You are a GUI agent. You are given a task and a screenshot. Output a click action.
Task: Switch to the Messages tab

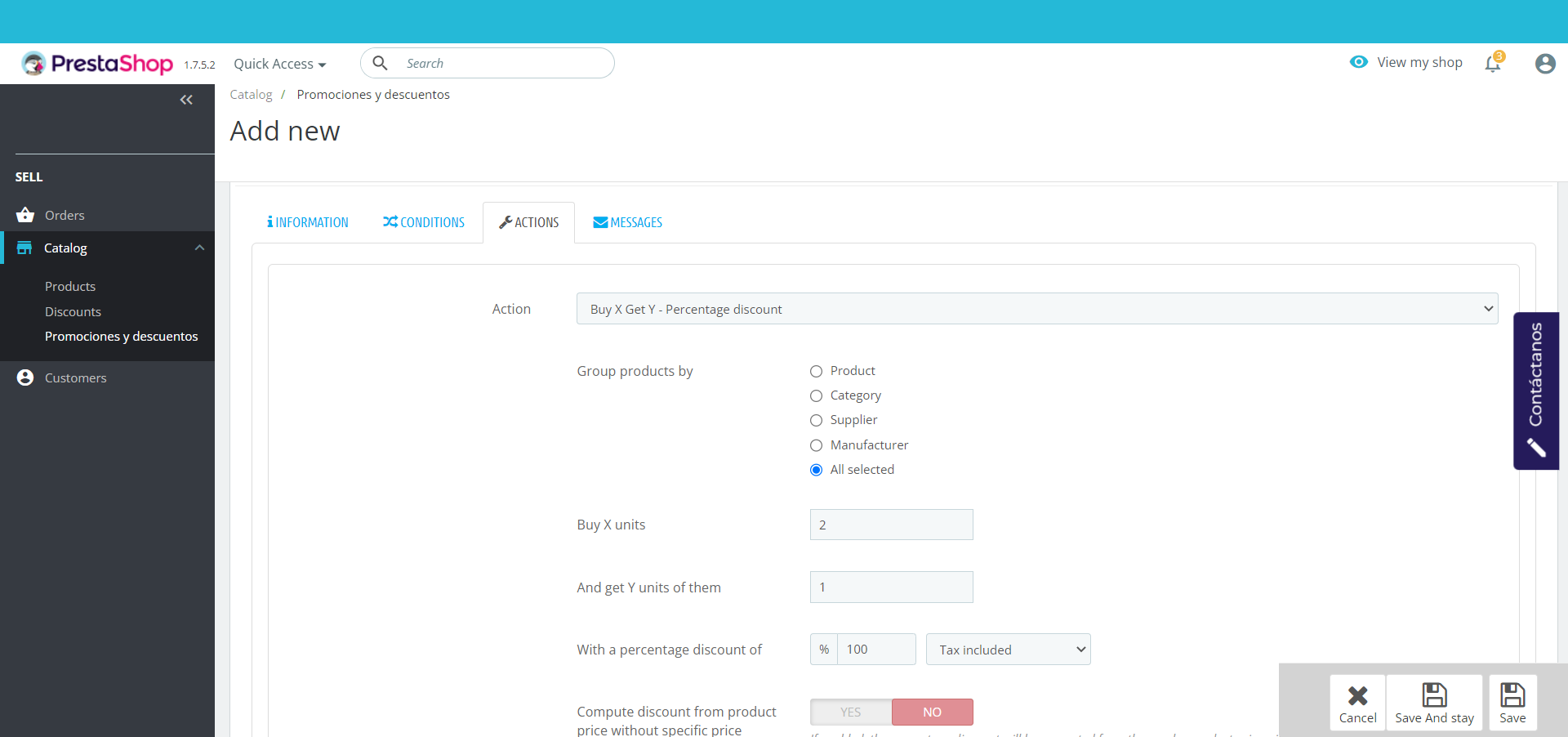coord(628,222)
